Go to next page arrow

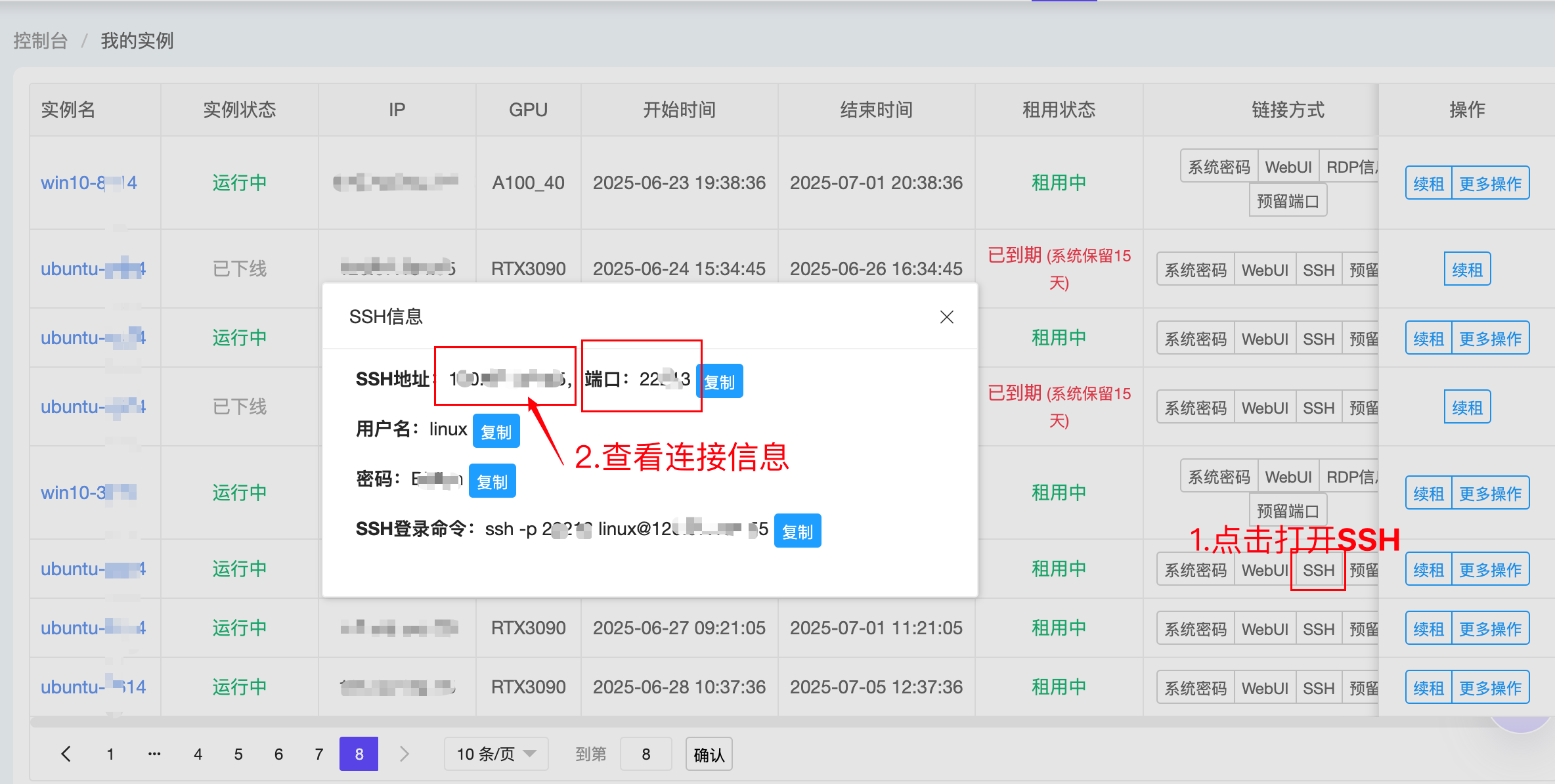(405, 754)
